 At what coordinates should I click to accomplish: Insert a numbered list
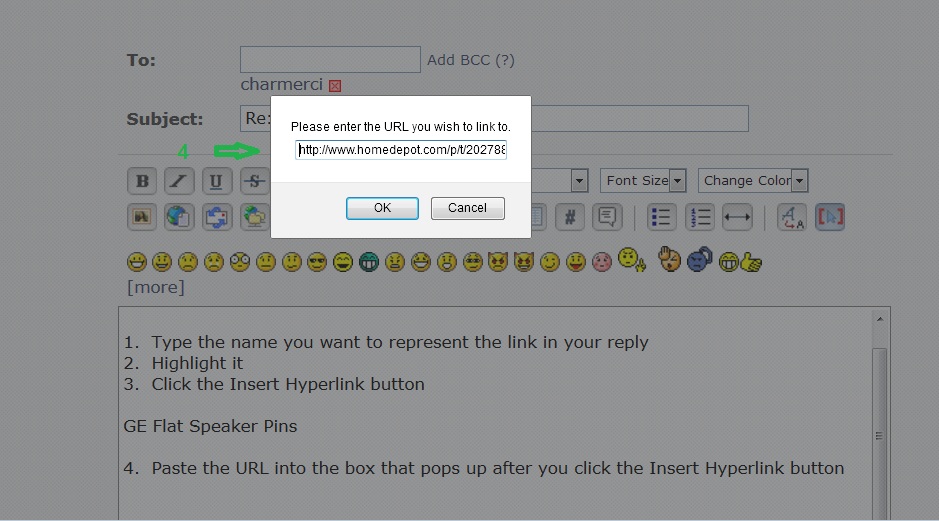tap(699, 217)
